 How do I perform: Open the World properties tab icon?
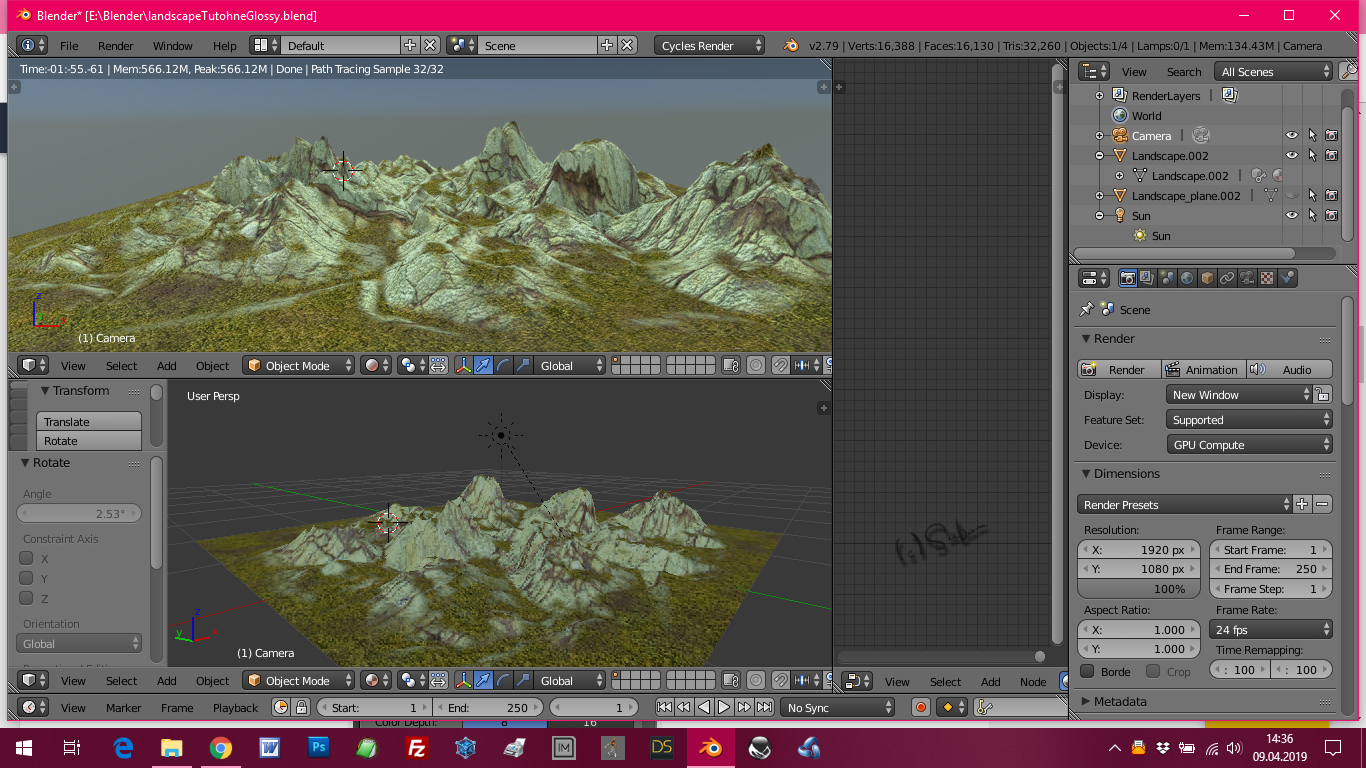1187,278
